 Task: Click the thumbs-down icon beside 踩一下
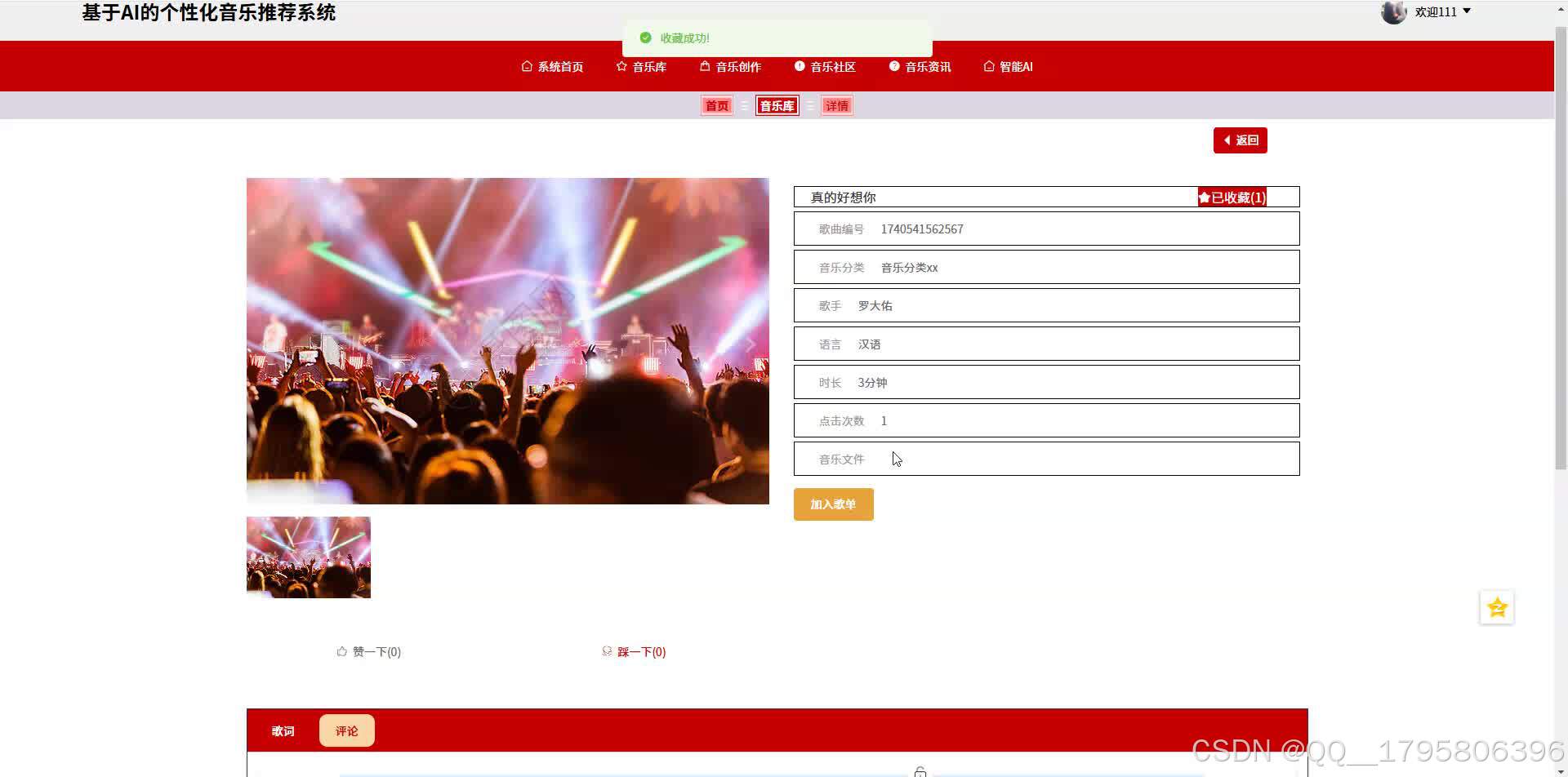click(x=607, y=651)
